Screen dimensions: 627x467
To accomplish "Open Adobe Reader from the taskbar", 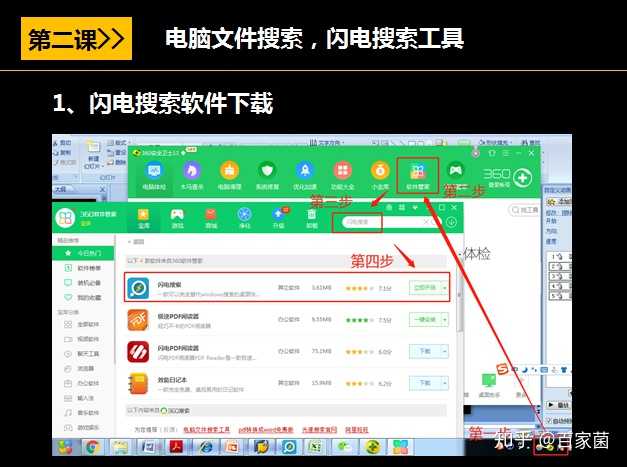I will [x=176, y=447].
